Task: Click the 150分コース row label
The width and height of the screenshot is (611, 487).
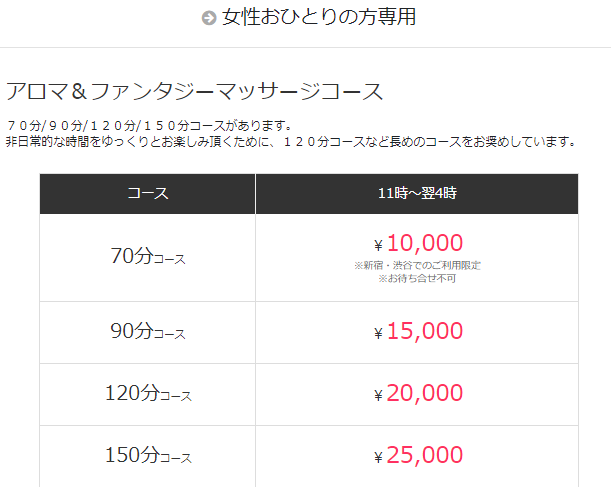Action: tap(148, 456)
